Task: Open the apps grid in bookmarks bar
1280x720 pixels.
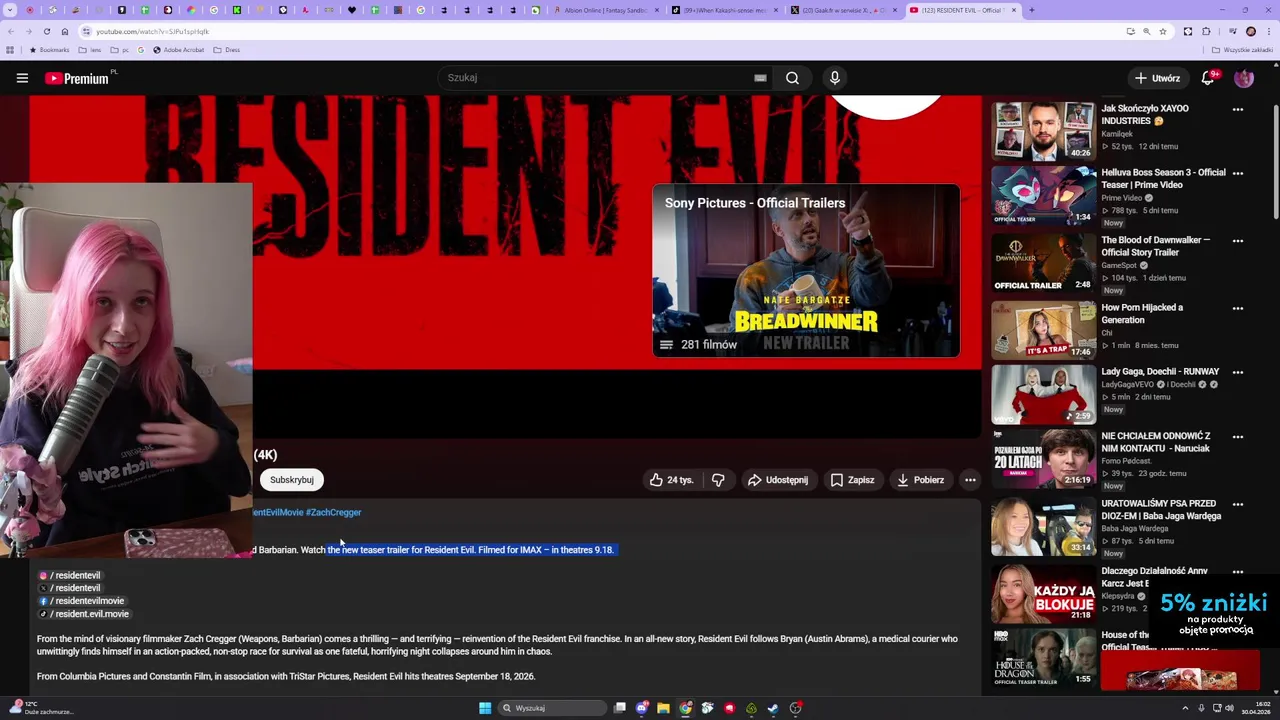Action: coord(10,50)
